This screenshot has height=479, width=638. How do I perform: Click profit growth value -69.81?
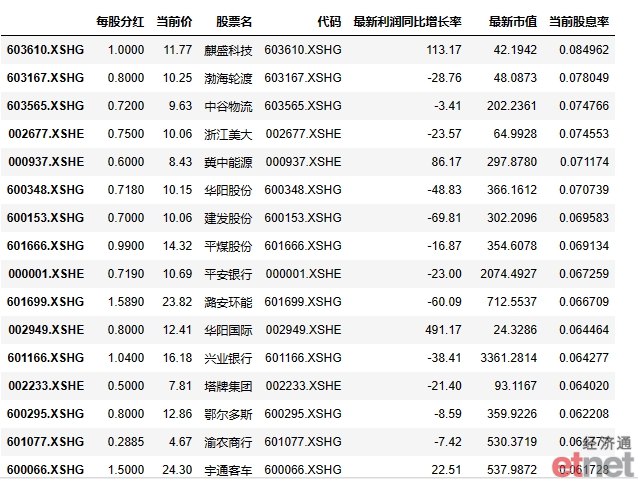(444, 218)
